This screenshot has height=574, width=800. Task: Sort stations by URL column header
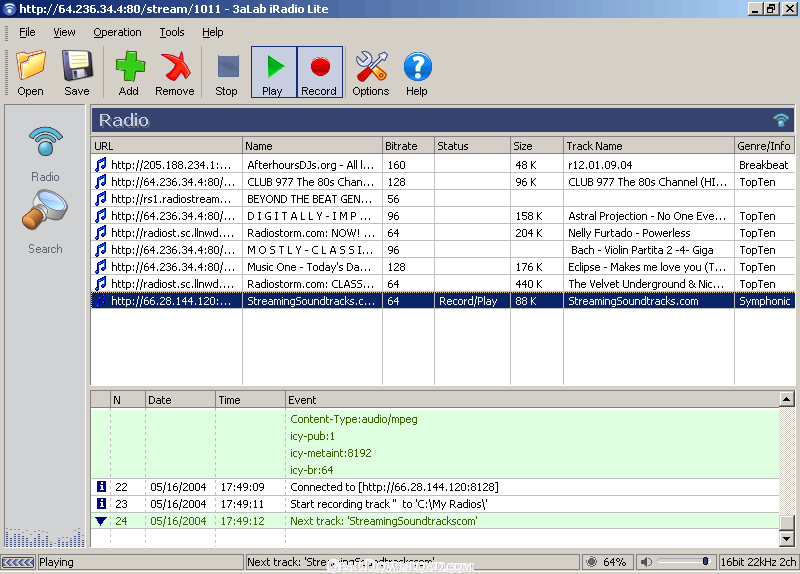(166, 146)
